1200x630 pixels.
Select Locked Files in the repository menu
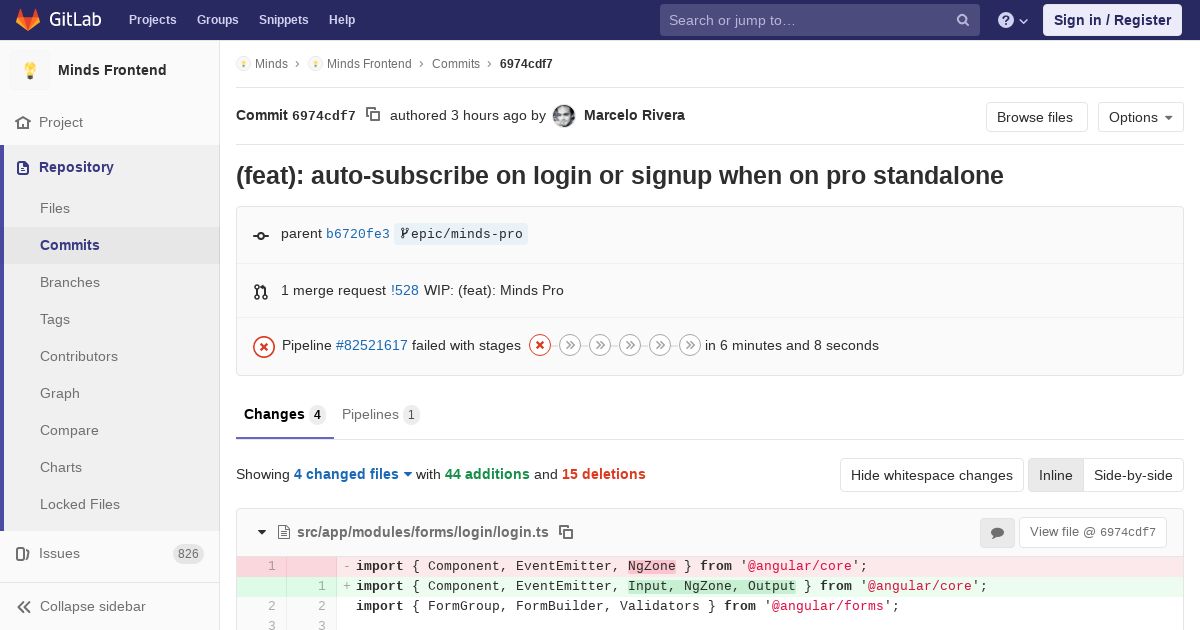tap(112, 504)
